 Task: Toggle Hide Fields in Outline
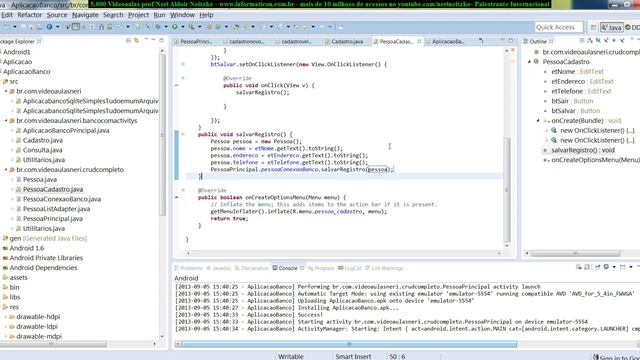(598, 40)
